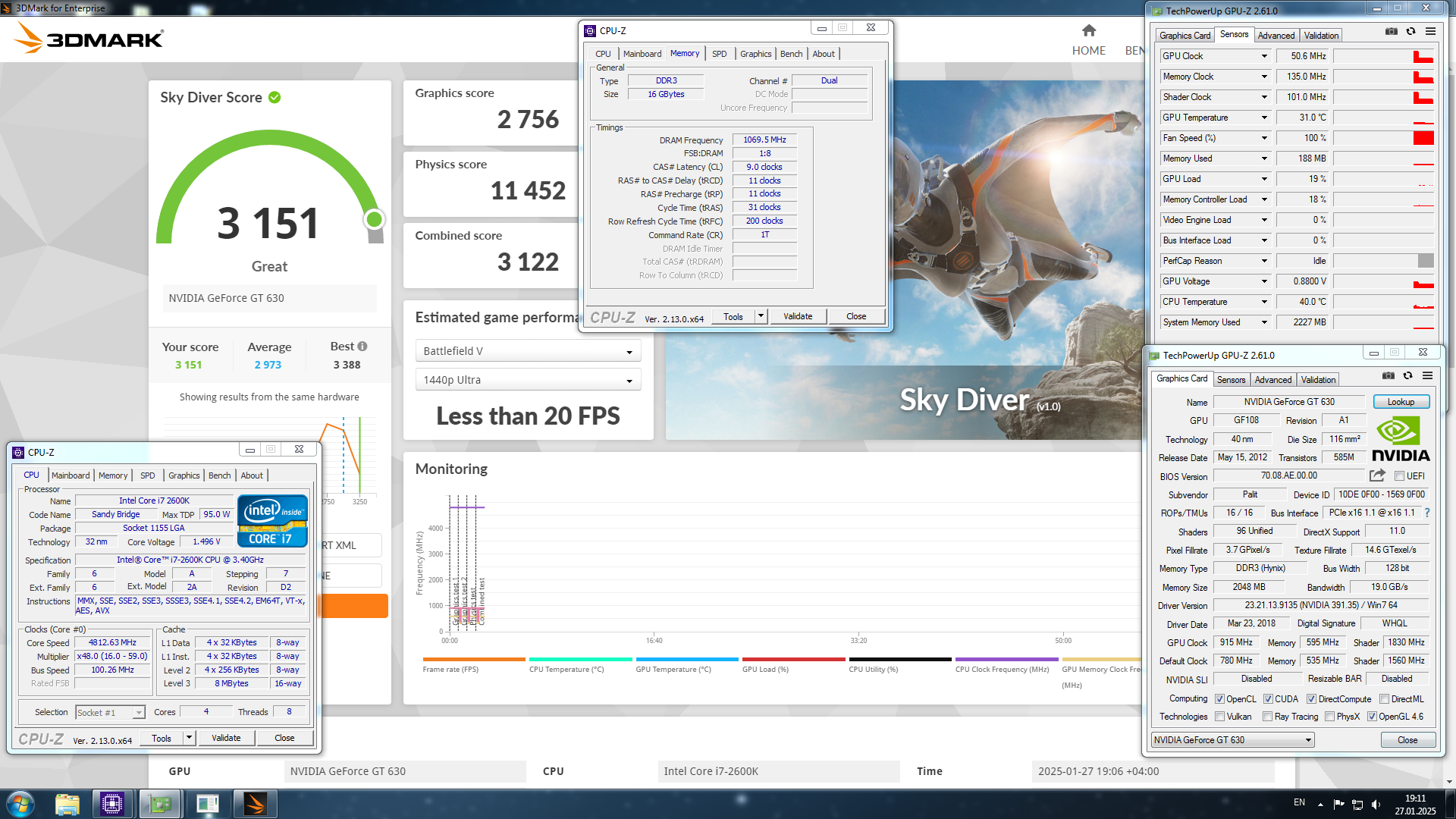
Task: Open GPU Clock sensor dropdown
Action: 1264,56
